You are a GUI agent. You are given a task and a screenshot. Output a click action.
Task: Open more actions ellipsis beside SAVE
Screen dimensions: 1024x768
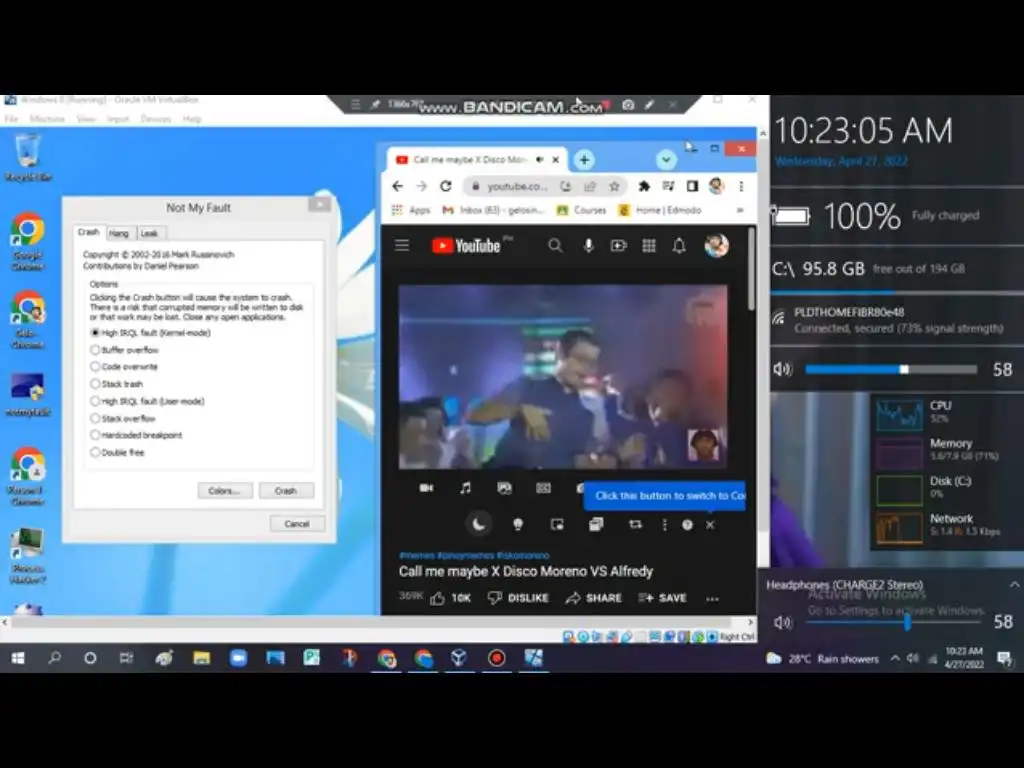pos(712,598)
